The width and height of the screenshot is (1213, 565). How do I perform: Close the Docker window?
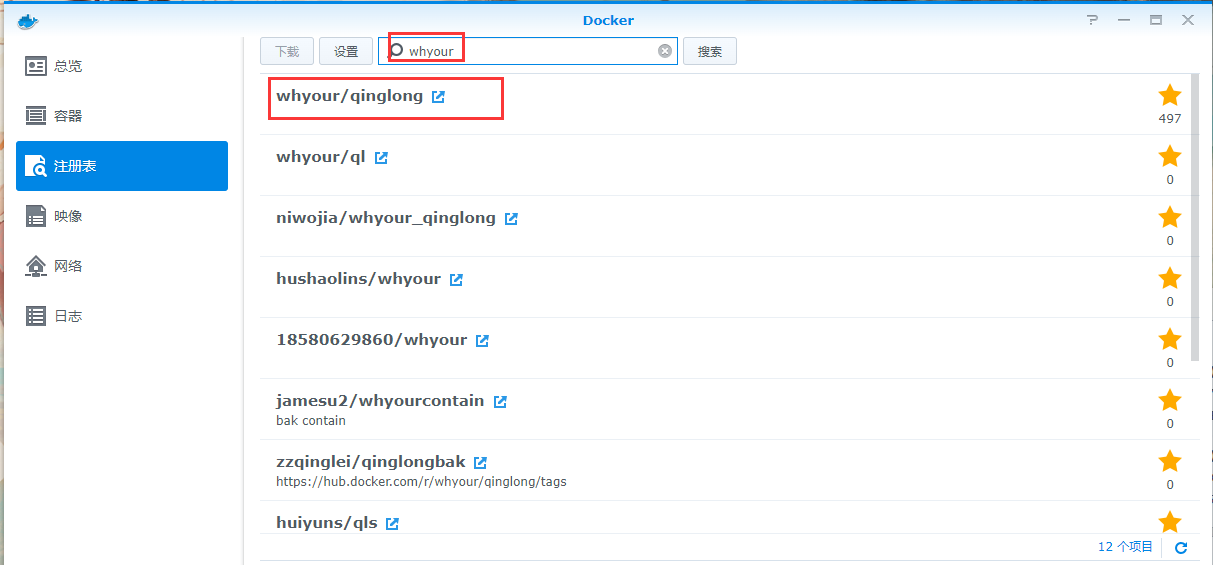pos(1187,20)
